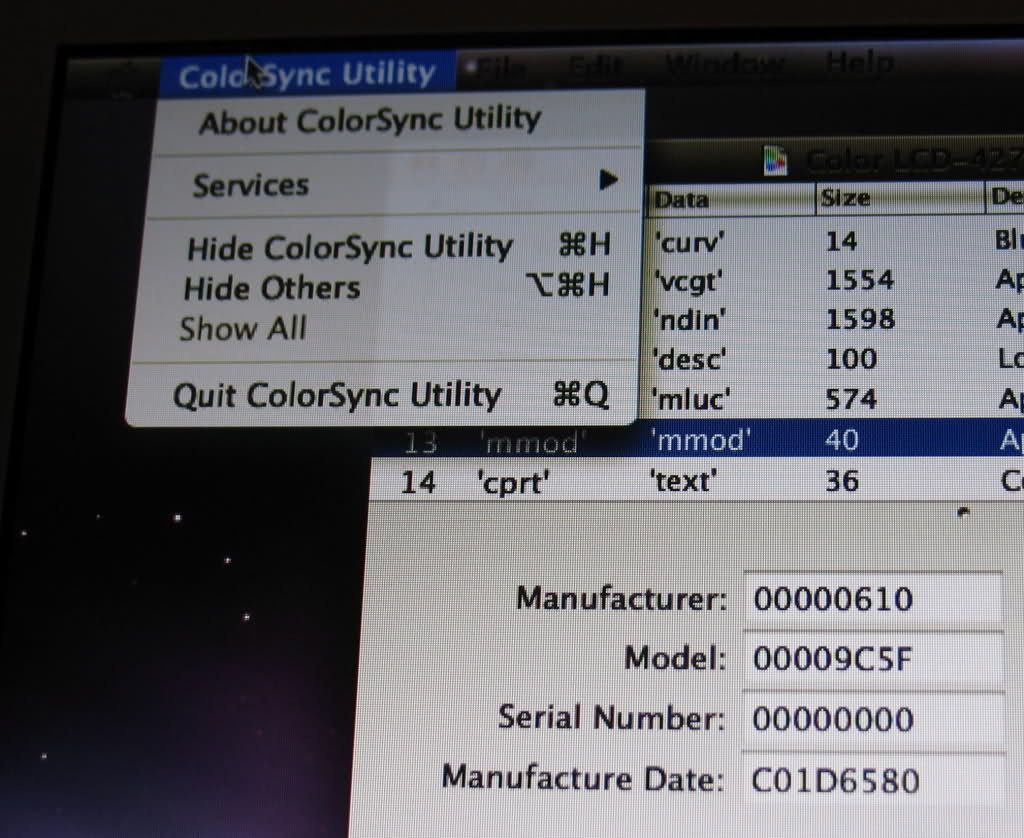Select the 'ndin' row in the table
Screen dimensions: 1024x838
coord(835,320)
